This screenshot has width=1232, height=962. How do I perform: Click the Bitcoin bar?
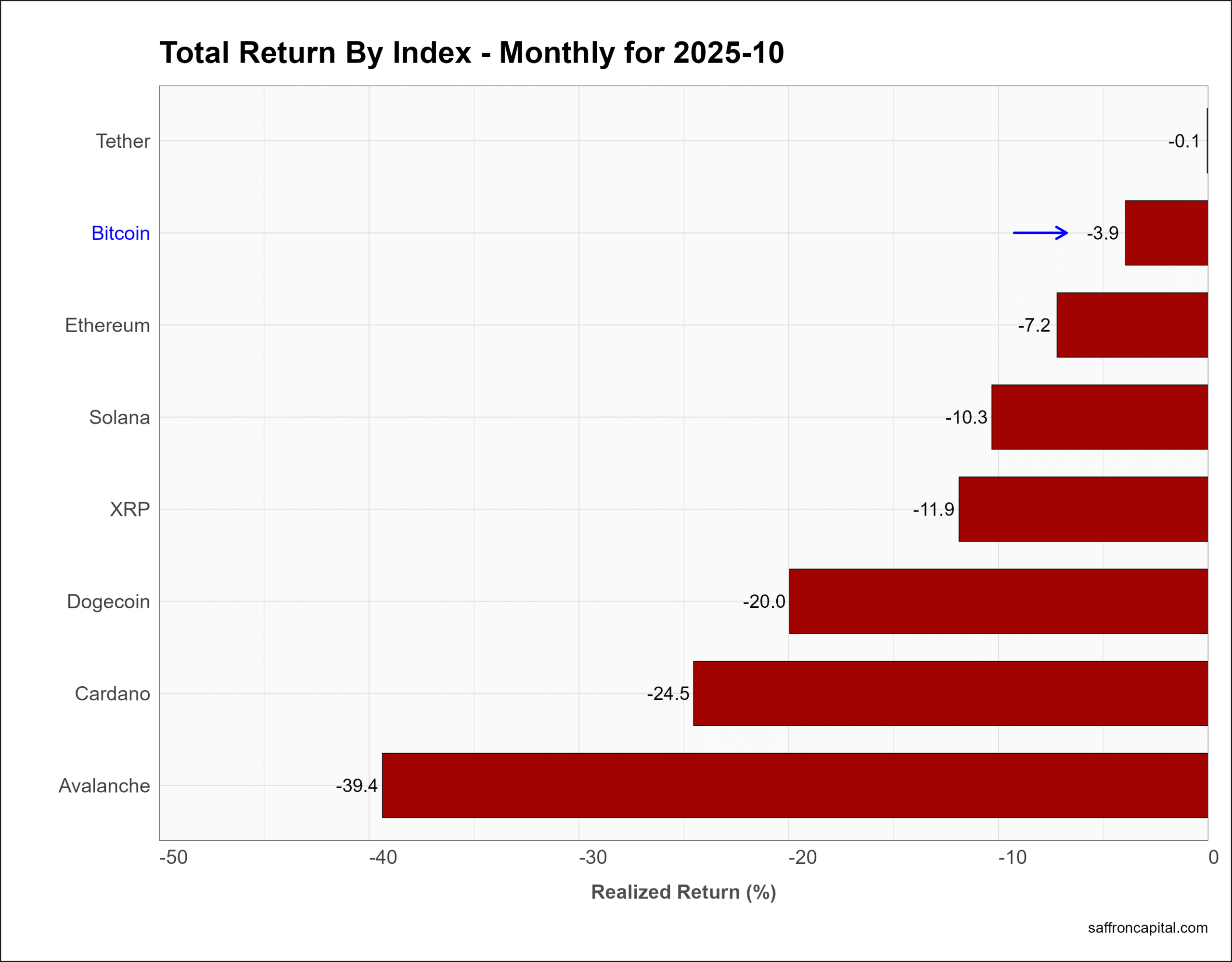pos(1166,232)
